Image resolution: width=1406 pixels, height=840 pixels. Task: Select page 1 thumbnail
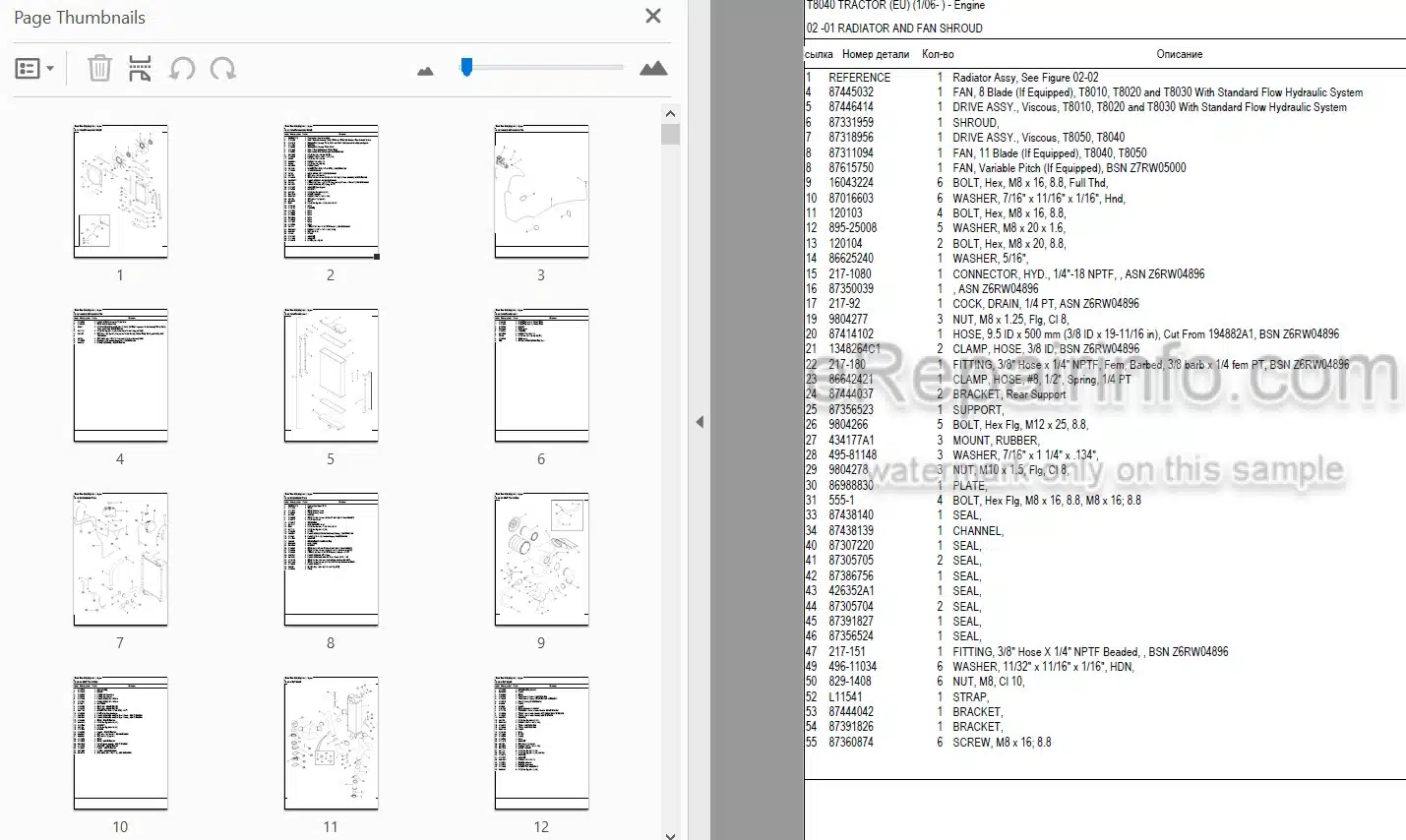pyautogui.click(x=120, y=191)
